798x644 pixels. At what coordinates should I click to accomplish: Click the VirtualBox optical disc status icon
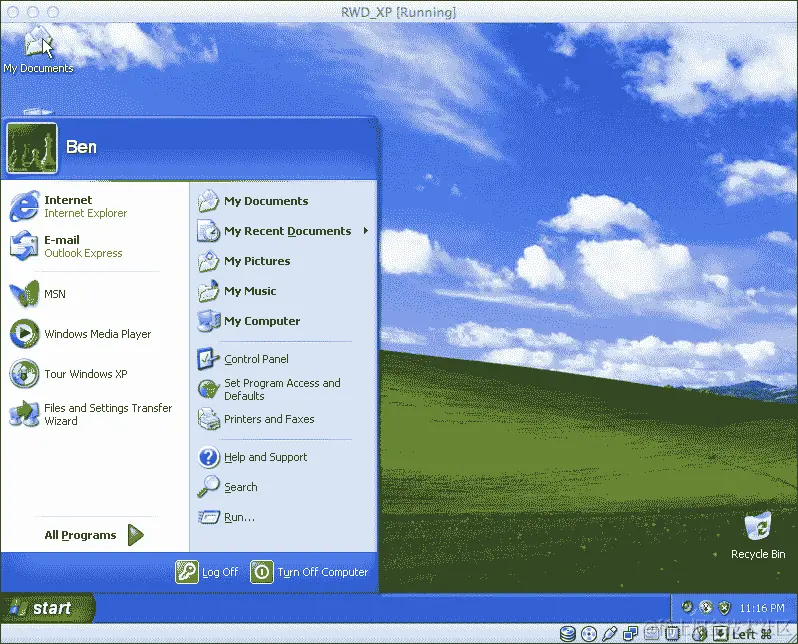589,634
